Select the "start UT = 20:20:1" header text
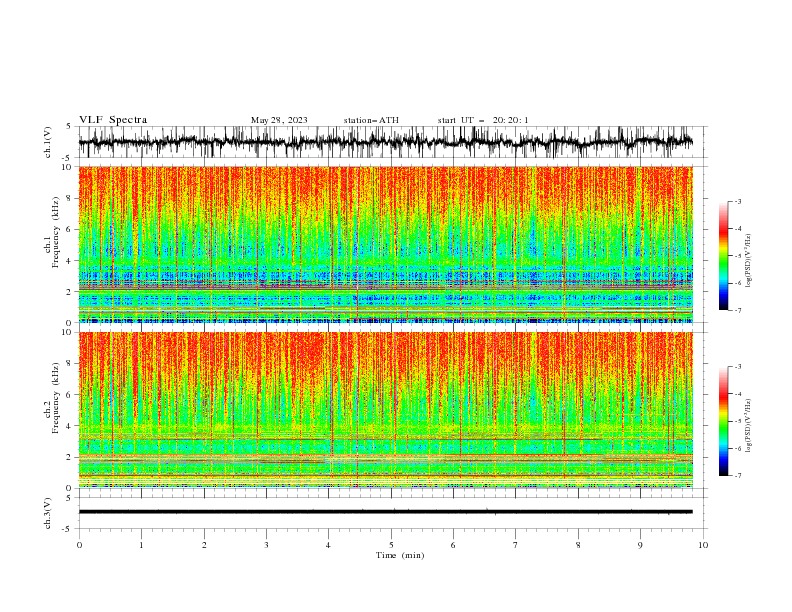The height and width of the screenshot is (612, 792). (x=483, y=120)
